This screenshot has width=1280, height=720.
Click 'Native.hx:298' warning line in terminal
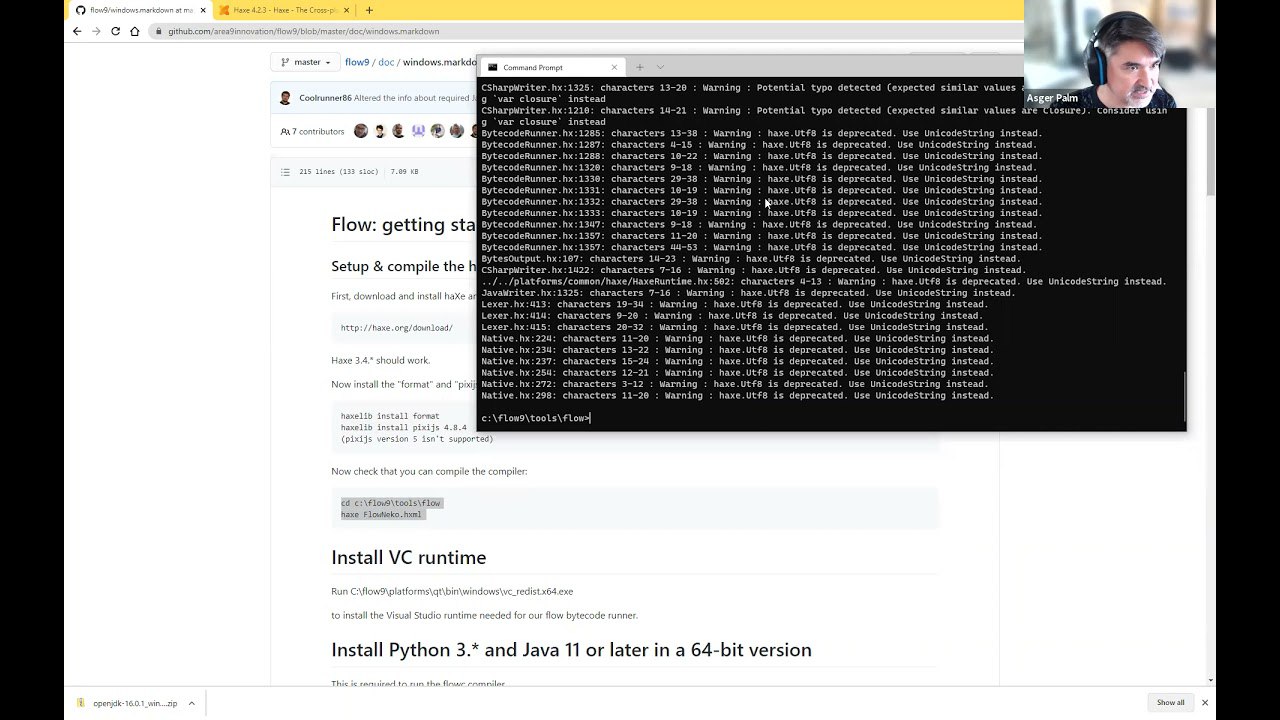click(737, 396)
